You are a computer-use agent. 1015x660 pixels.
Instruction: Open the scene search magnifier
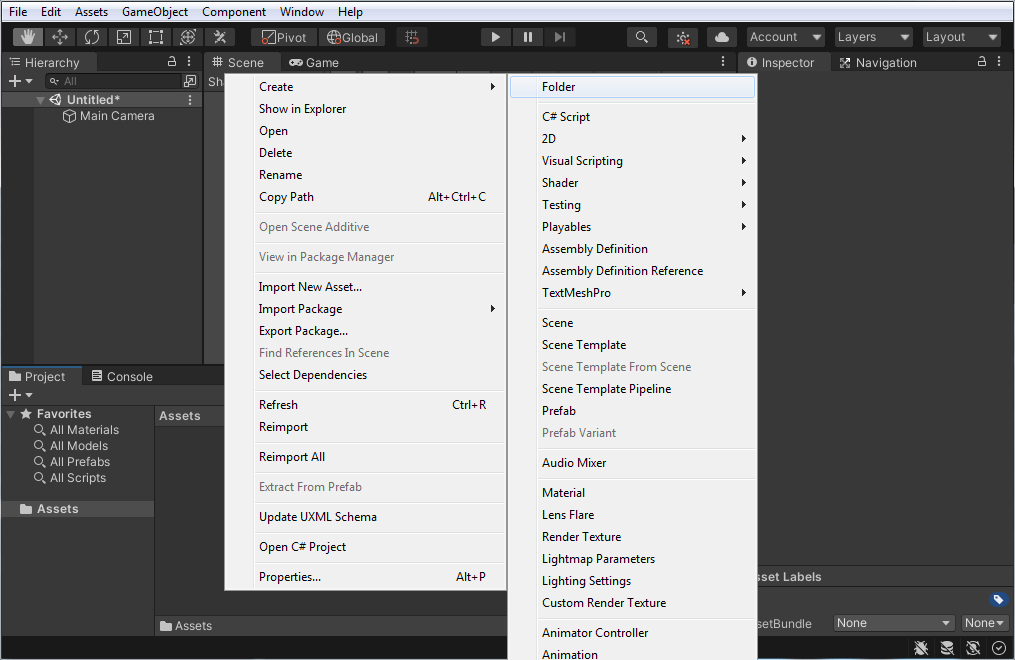click(641, 36)
